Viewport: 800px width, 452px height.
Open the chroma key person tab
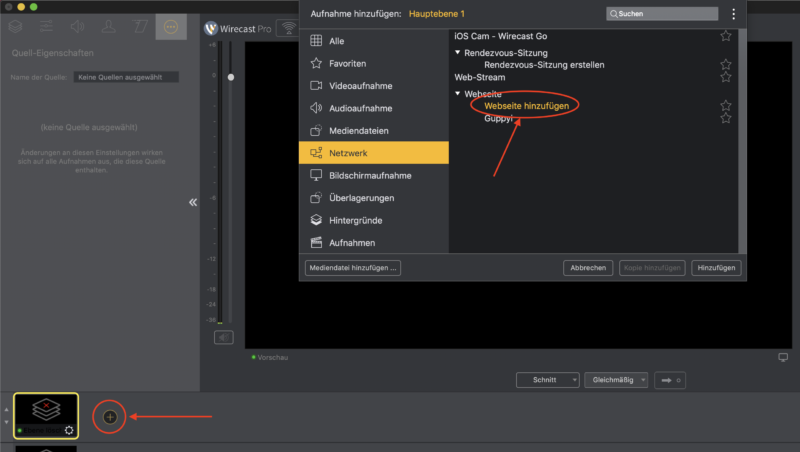point(109,26)
